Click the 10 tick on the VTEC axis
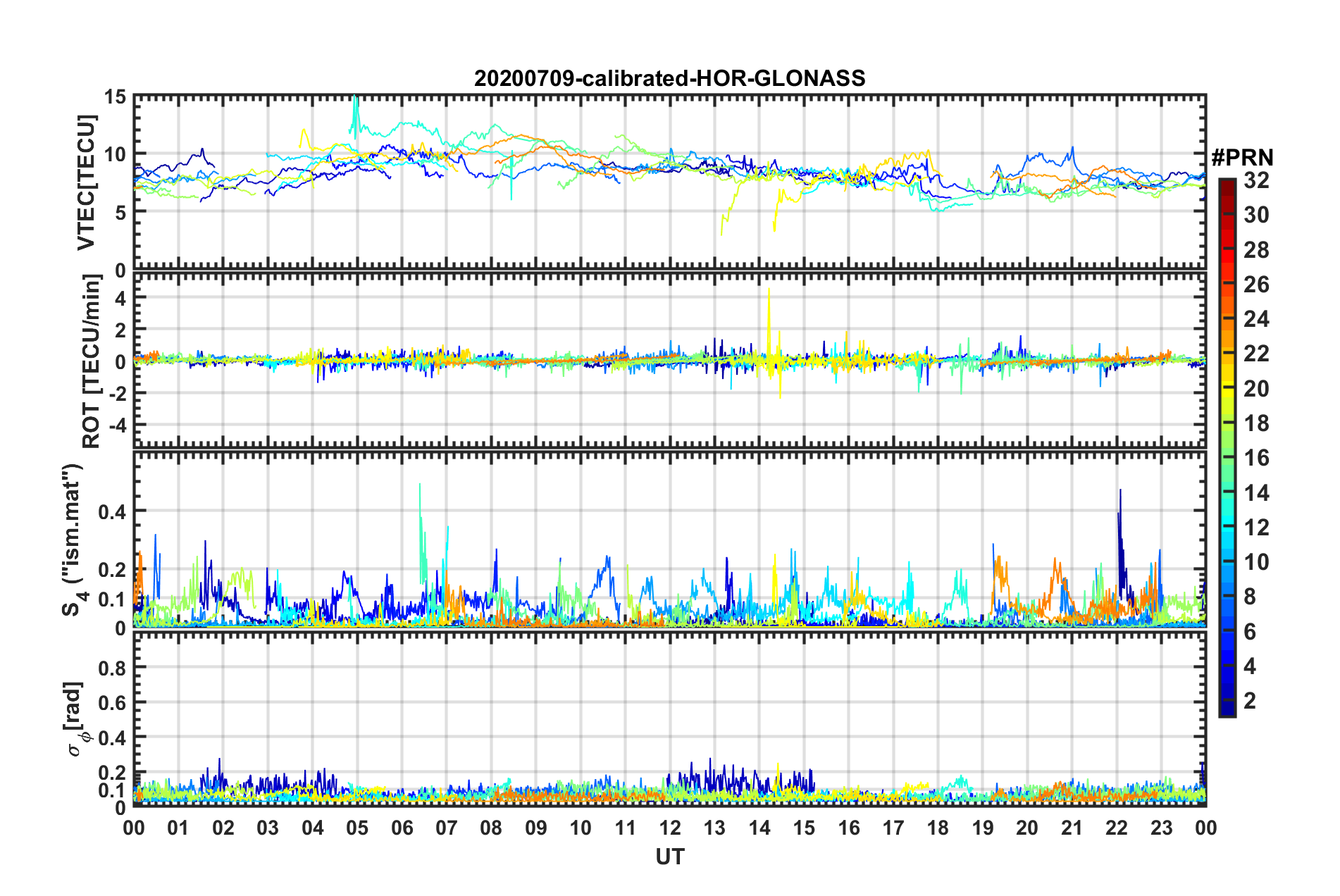Screen dimensions: 1340x896 coord(114,154)
